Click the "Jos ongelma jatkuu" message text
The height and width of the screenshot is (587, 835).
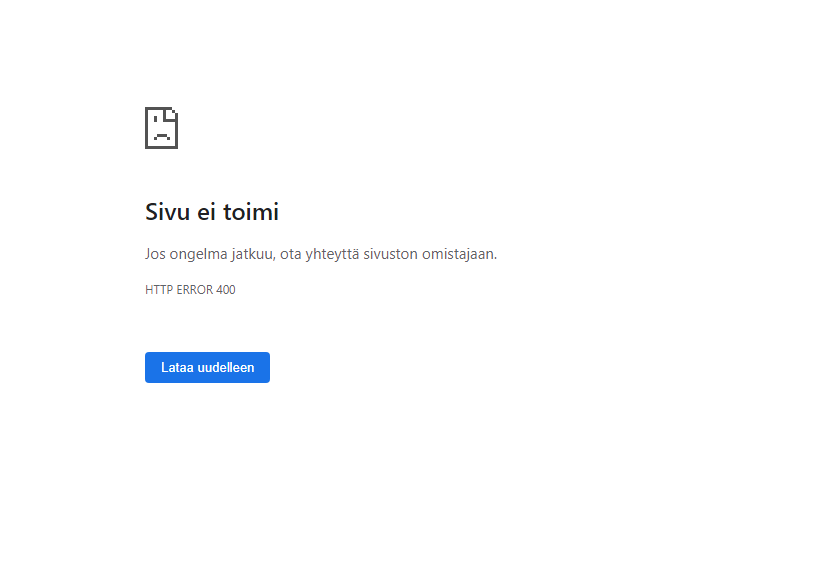pos(321,254)
